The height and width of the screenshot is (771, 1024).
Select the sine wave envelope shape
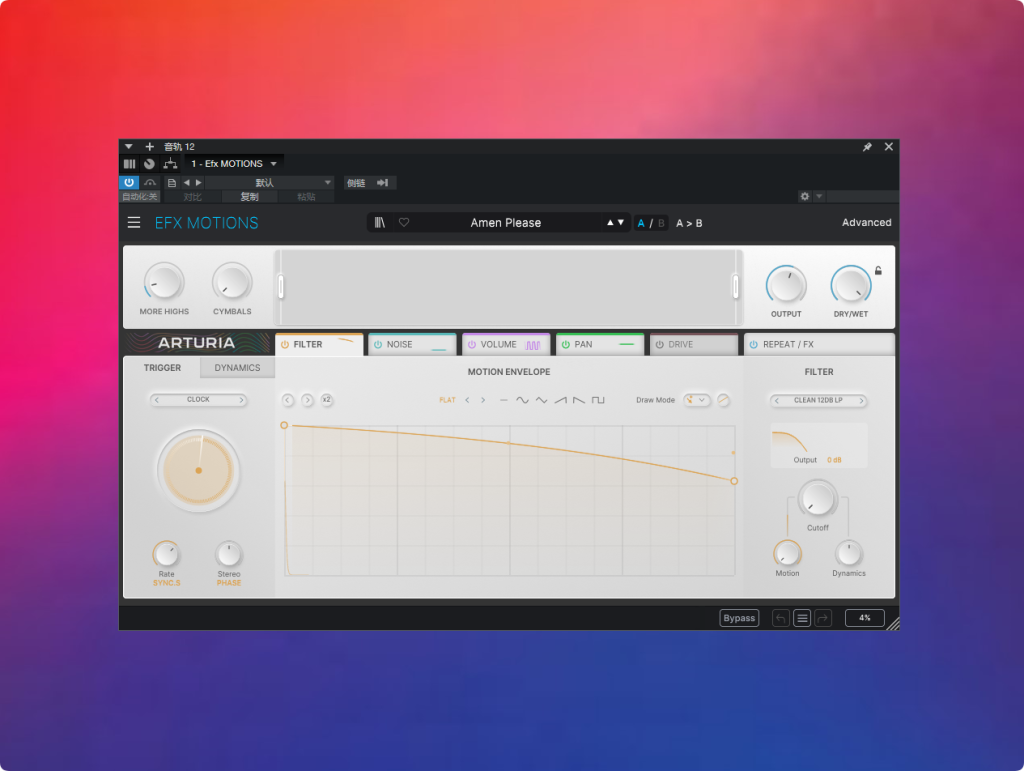(522, 400)
